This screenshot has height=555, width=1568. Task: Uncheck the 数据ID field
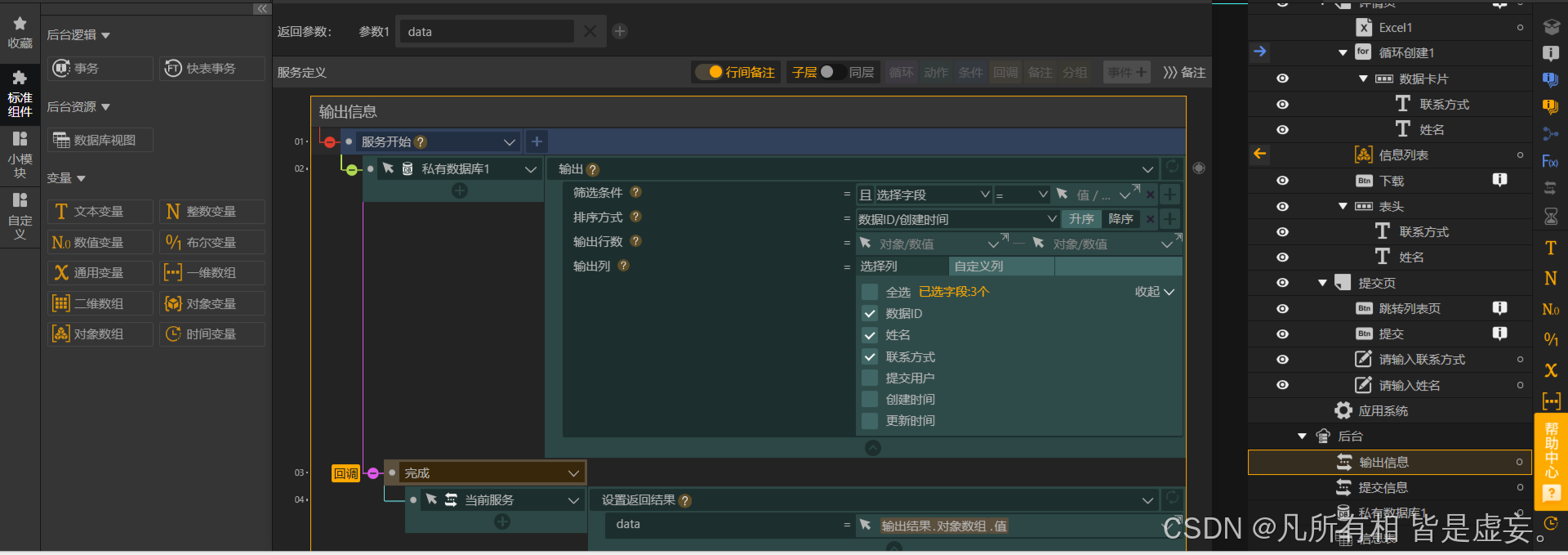click(x=870, y=314)
